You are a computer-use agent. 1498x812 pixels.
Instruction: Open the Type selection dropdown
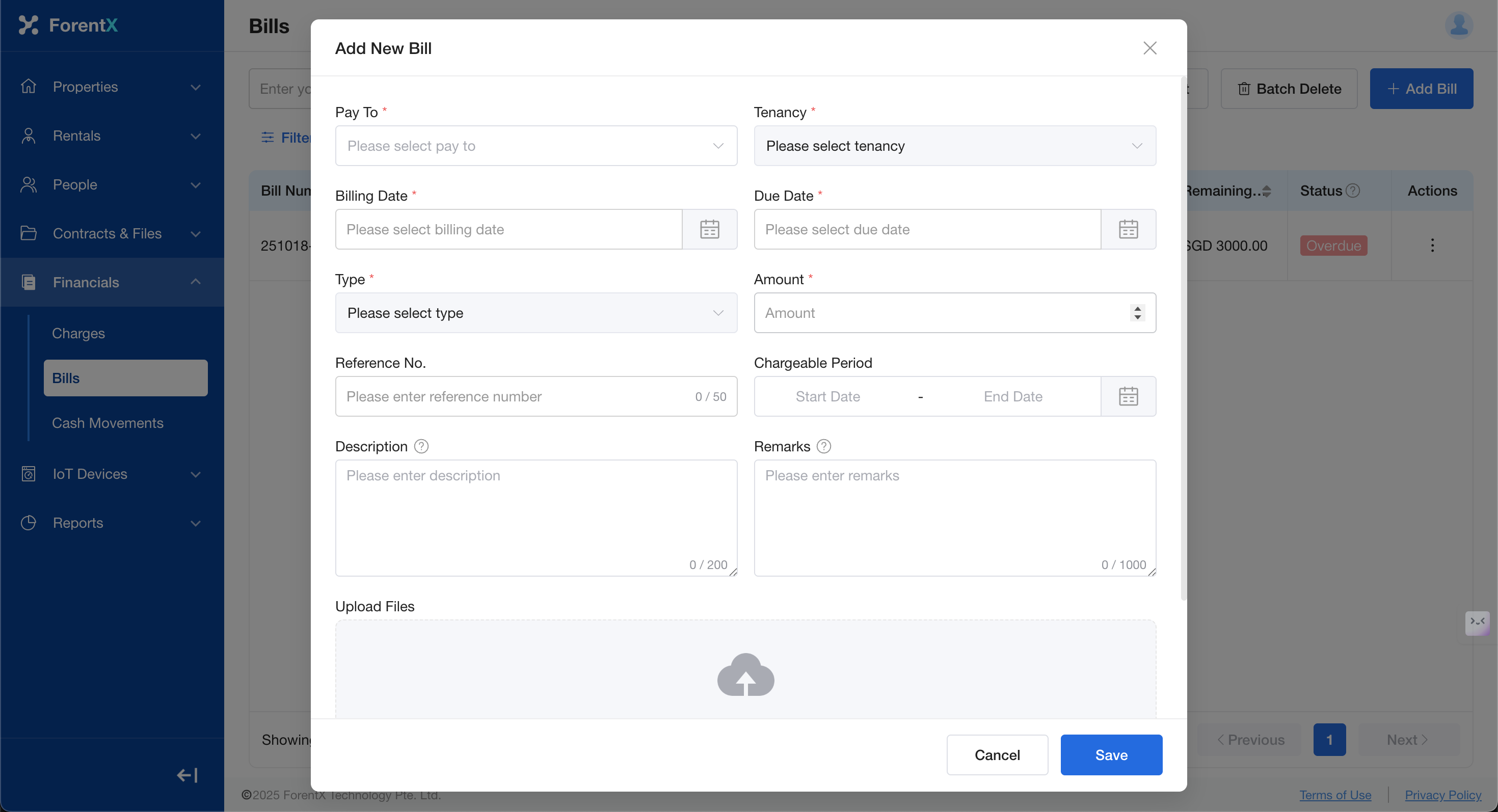coord(536,313)
